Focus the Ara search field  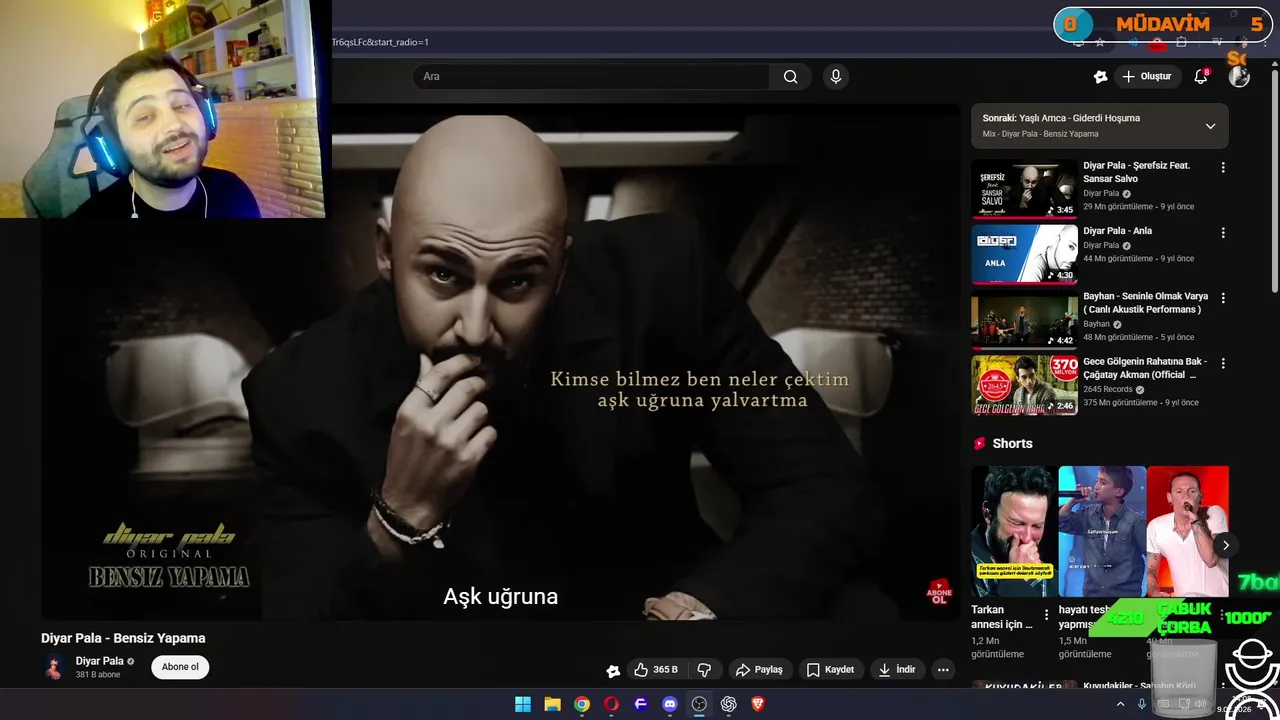[x=591, y=77]
